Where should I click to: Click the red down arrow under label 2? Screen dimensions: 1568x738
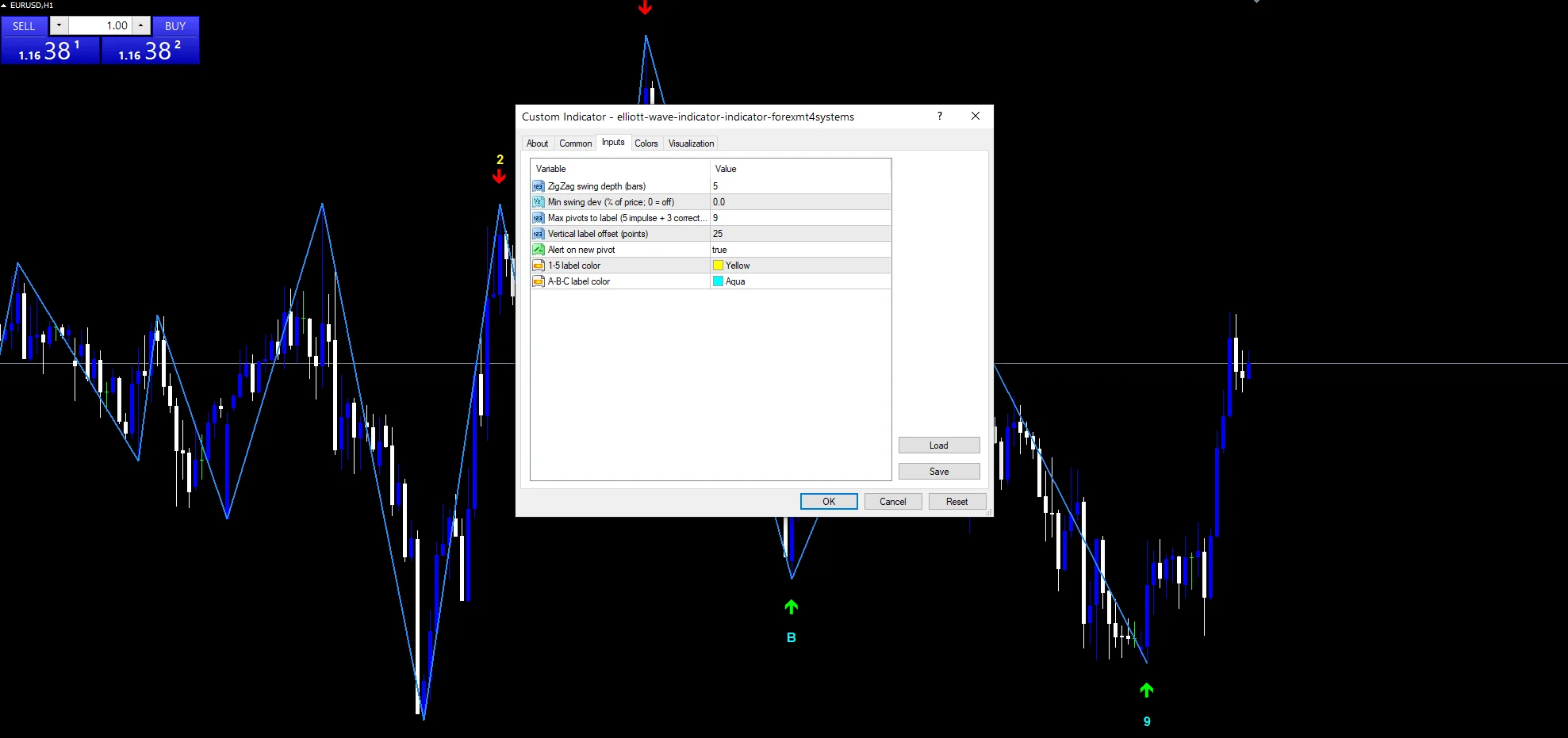click(x=499, y=177)
